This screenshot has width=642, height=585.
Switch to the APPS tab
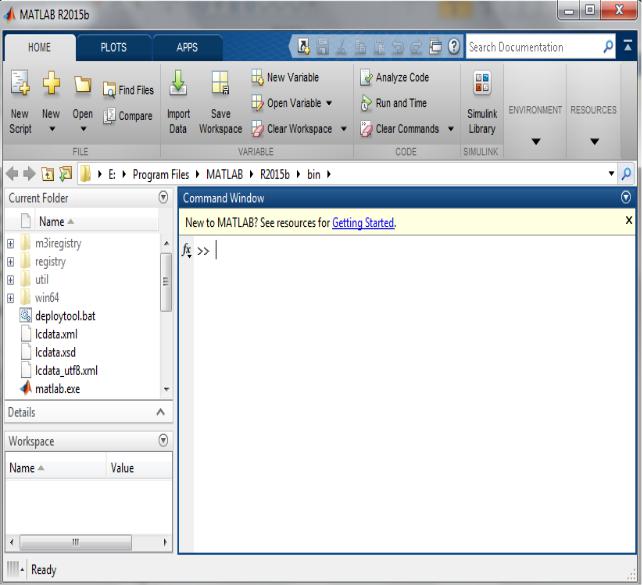point(187,47)
